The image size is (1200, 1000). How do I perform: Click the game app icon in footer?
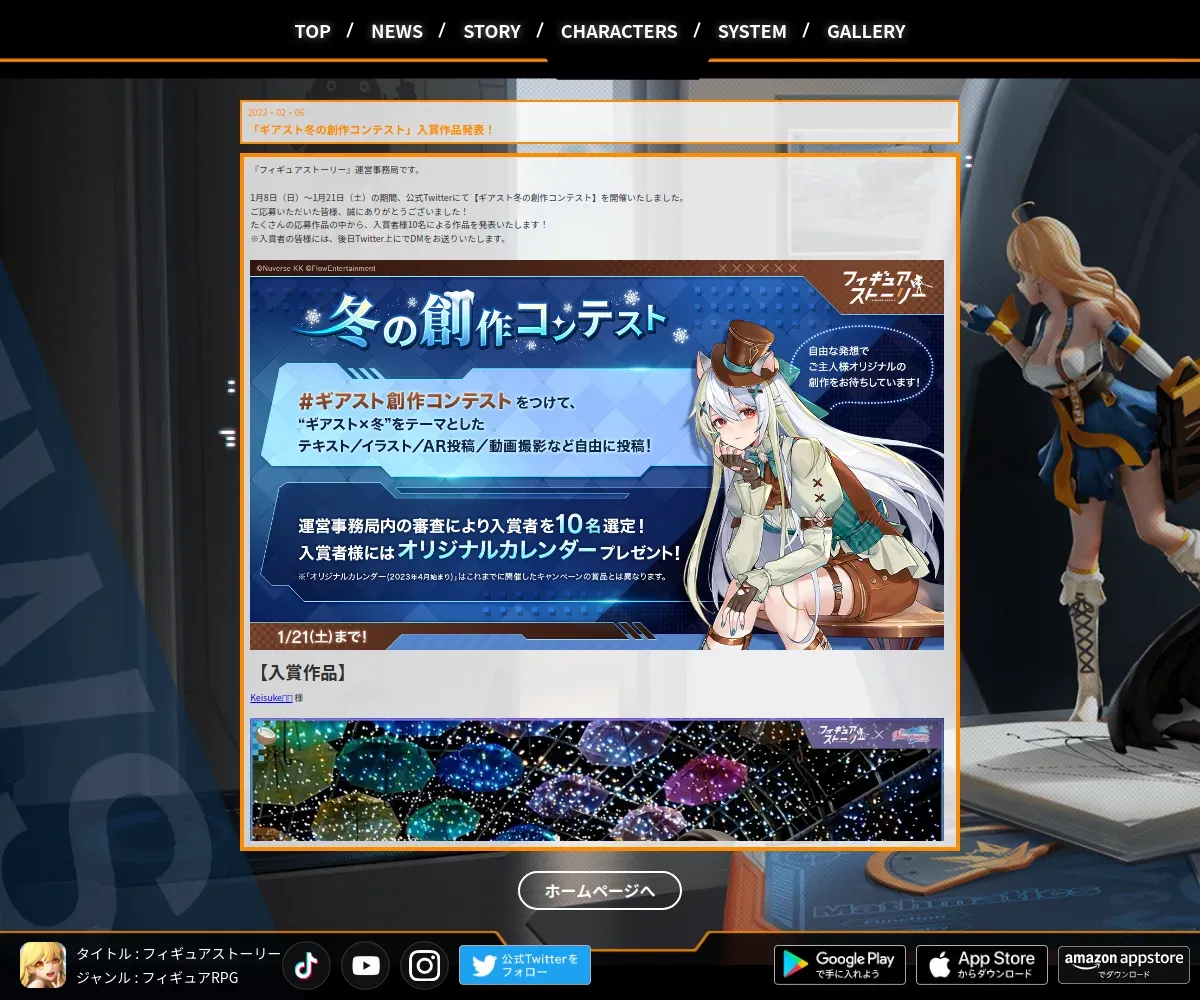[43, 965]
